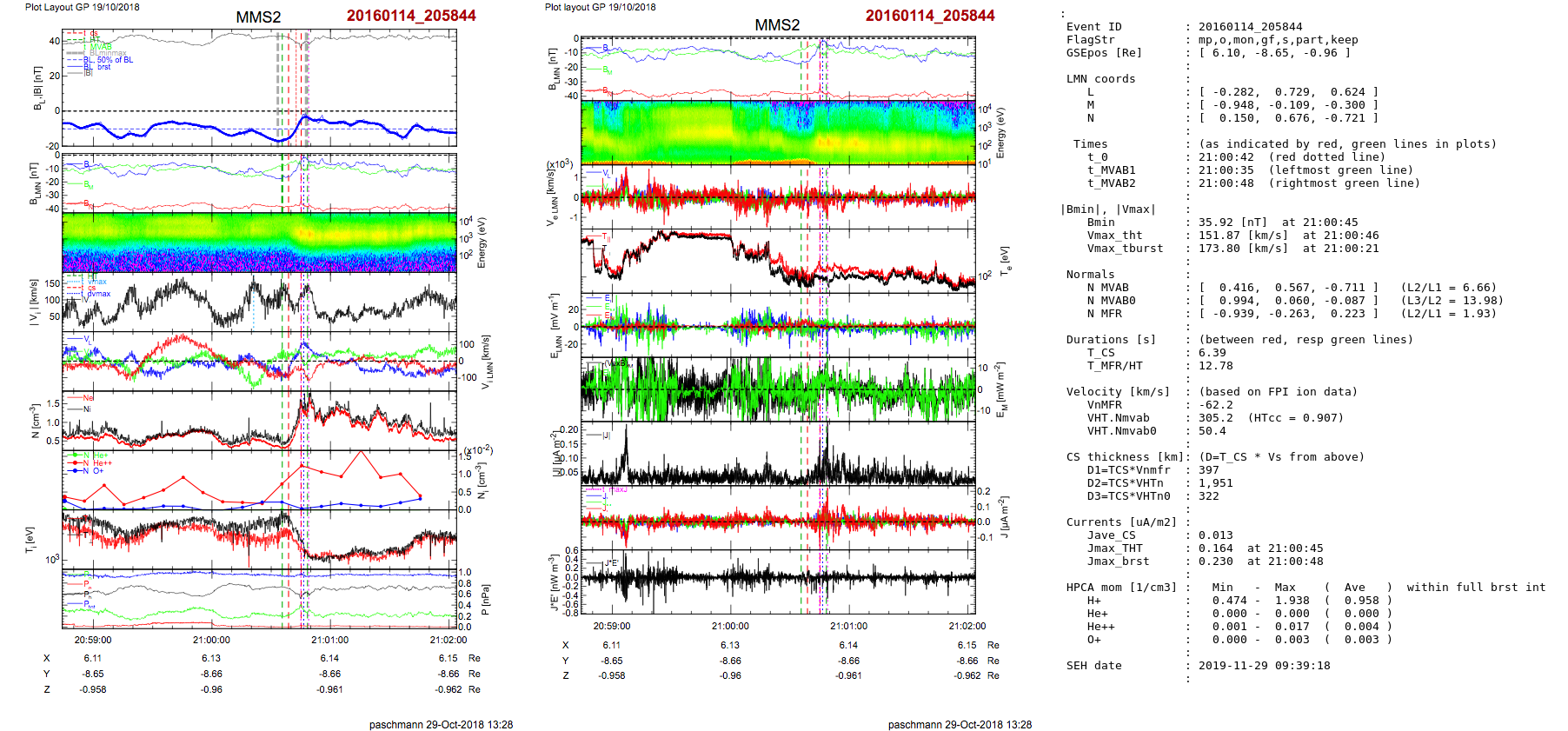Click 'paschmann 29-Oct-2018 13:28' below the left plot

click(x=441, y=724)
